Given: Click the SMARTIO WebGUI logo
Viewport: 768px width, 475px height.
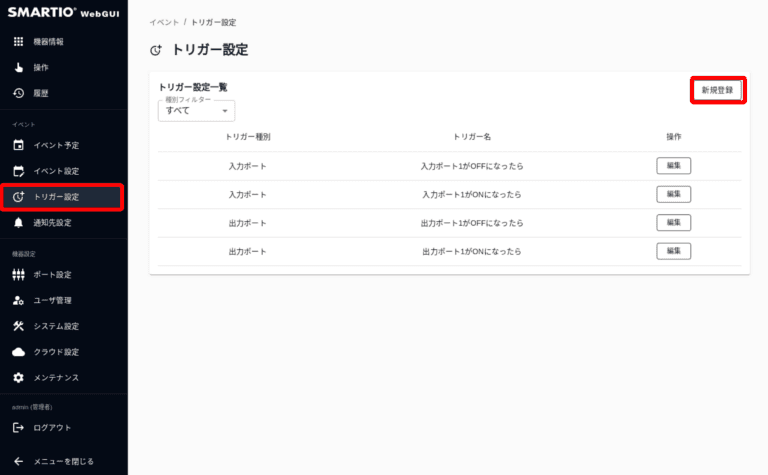Looking at the screenshot, I should tap(63, 12).
